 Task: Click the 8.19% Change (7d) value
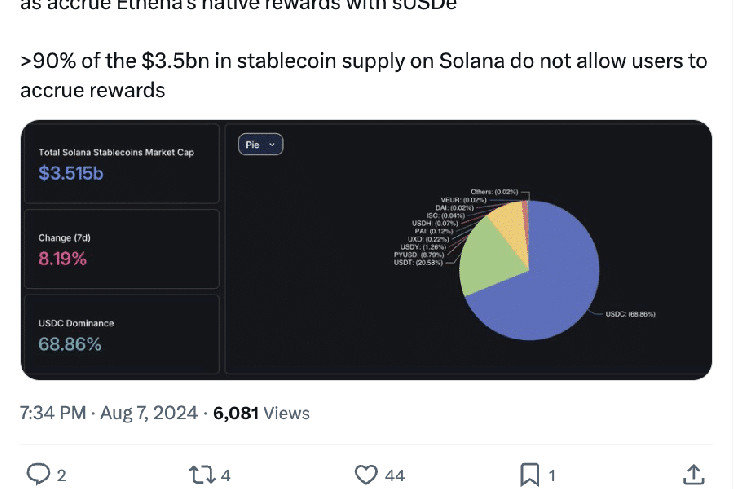[x=63, y=259]
